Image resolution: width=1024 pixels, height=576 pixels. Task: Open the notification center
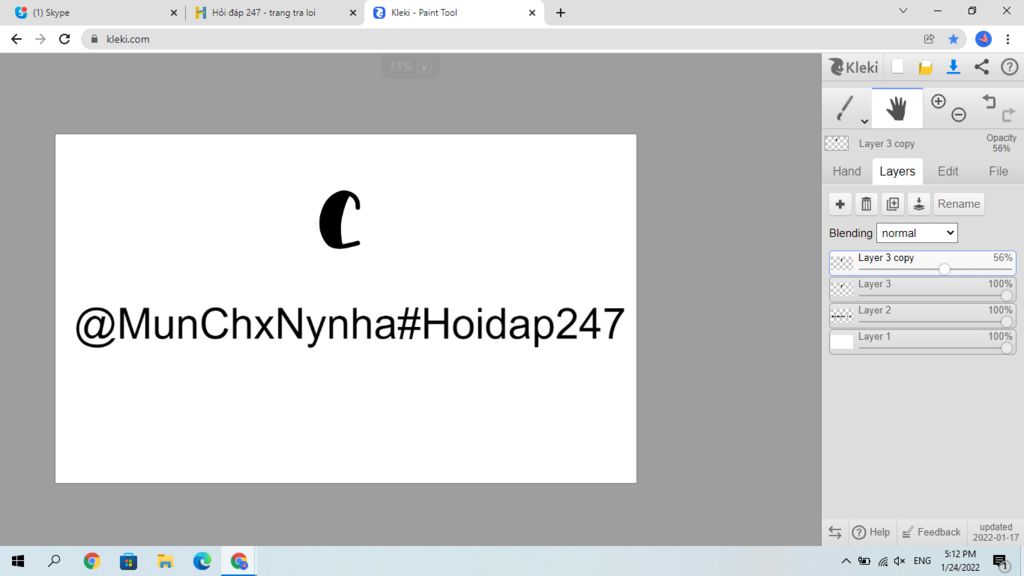pos(1000,561)
